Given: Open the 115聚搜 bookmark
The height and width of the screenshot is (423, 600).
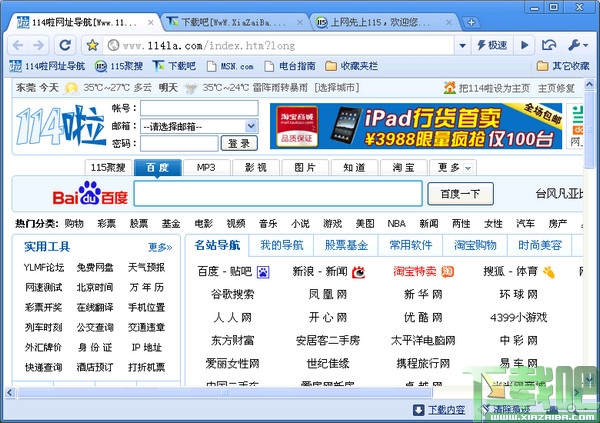Looking at the screenshot, I should click(119, 66).
